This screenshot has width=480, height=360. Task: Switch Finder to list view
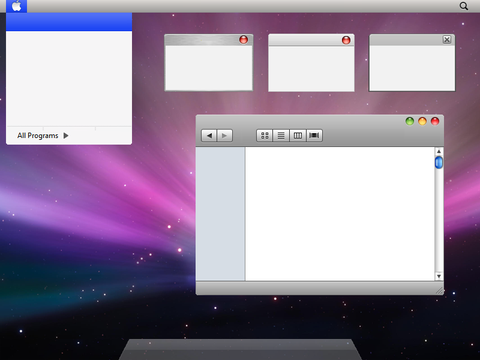pos(281,135)
